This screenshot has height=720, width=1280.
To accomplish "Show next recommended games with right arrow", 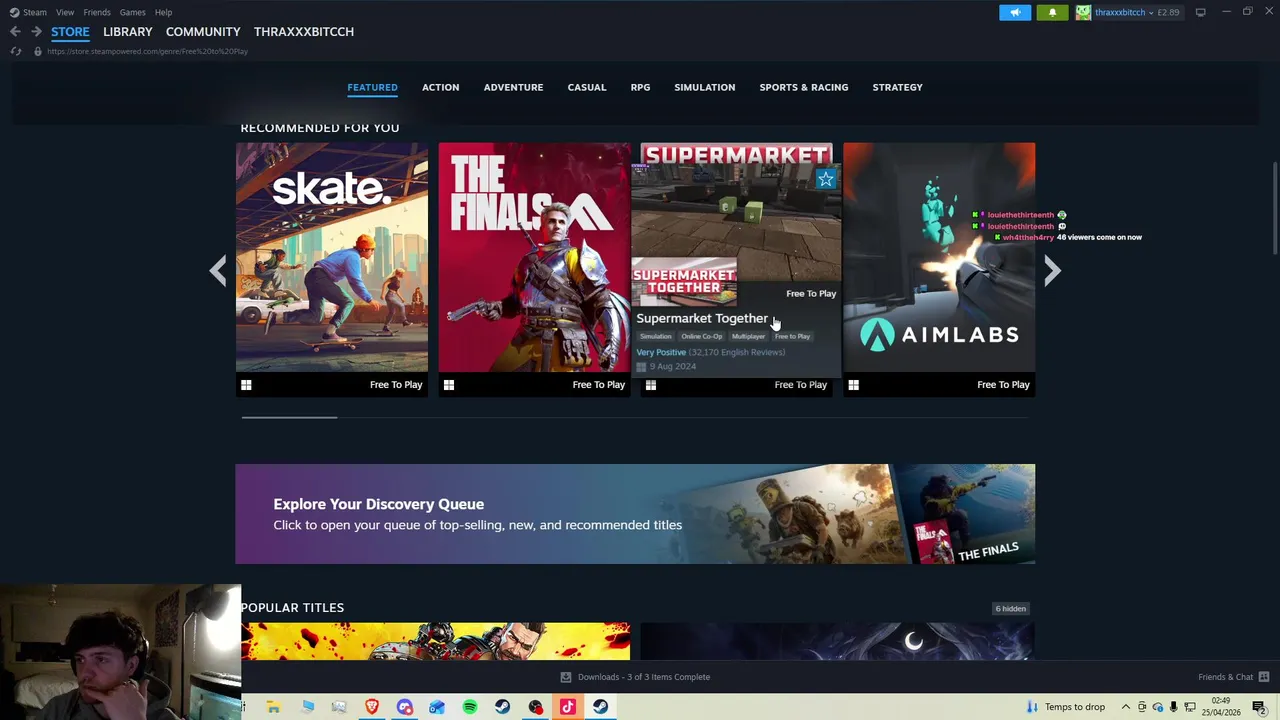I will pyautogui.click(x=1052, y=270).
